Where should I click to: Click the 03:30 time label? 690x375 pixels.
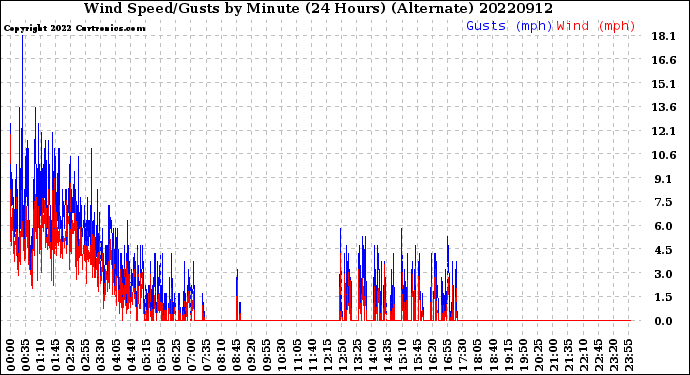tap(101, 355)
